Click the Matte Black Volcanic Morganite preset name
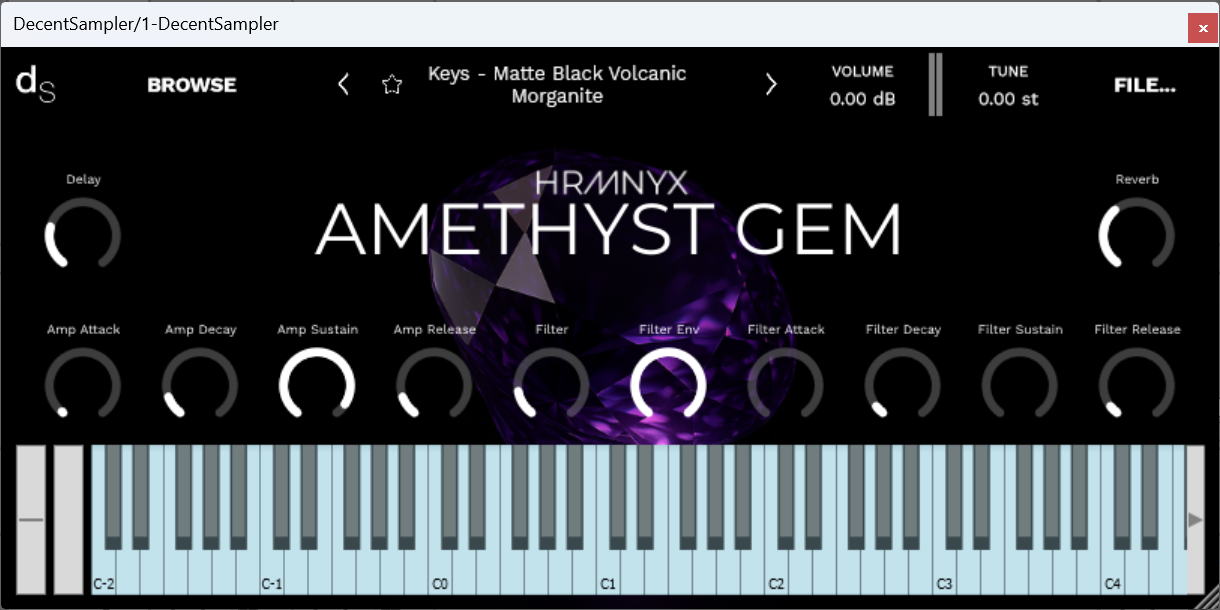Viewport: 1220px width, 610px height. pyautogui.click(x=557, y=84)
